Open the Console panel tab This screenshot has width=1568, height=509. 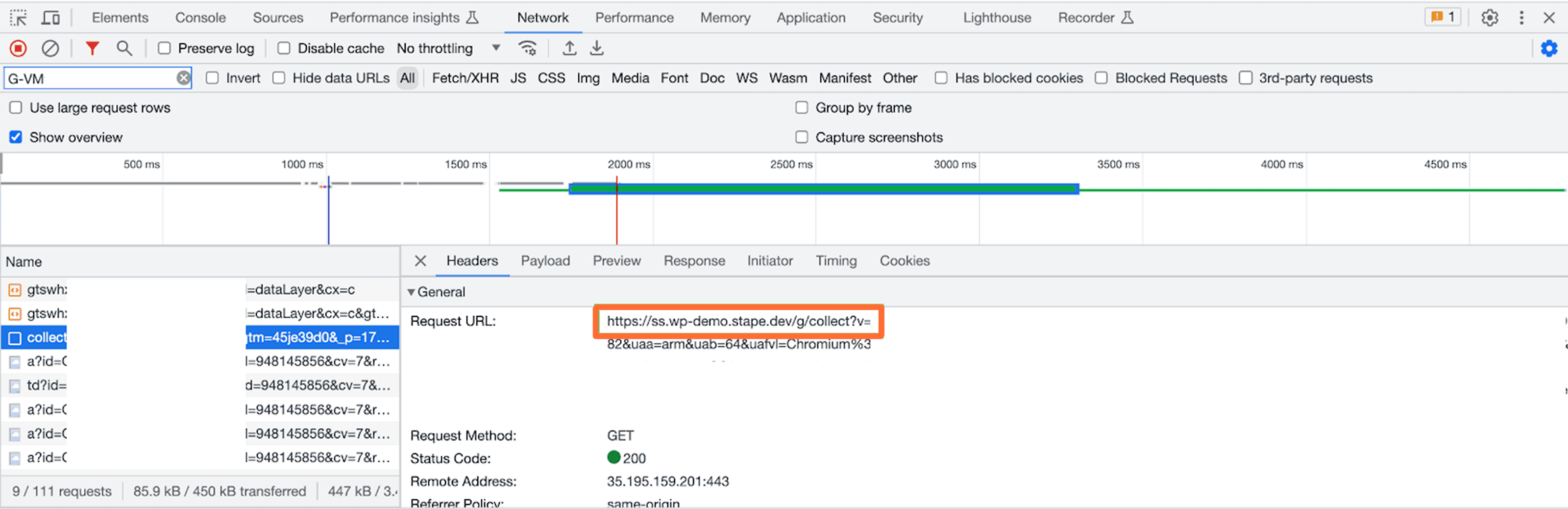pos(200,18)
